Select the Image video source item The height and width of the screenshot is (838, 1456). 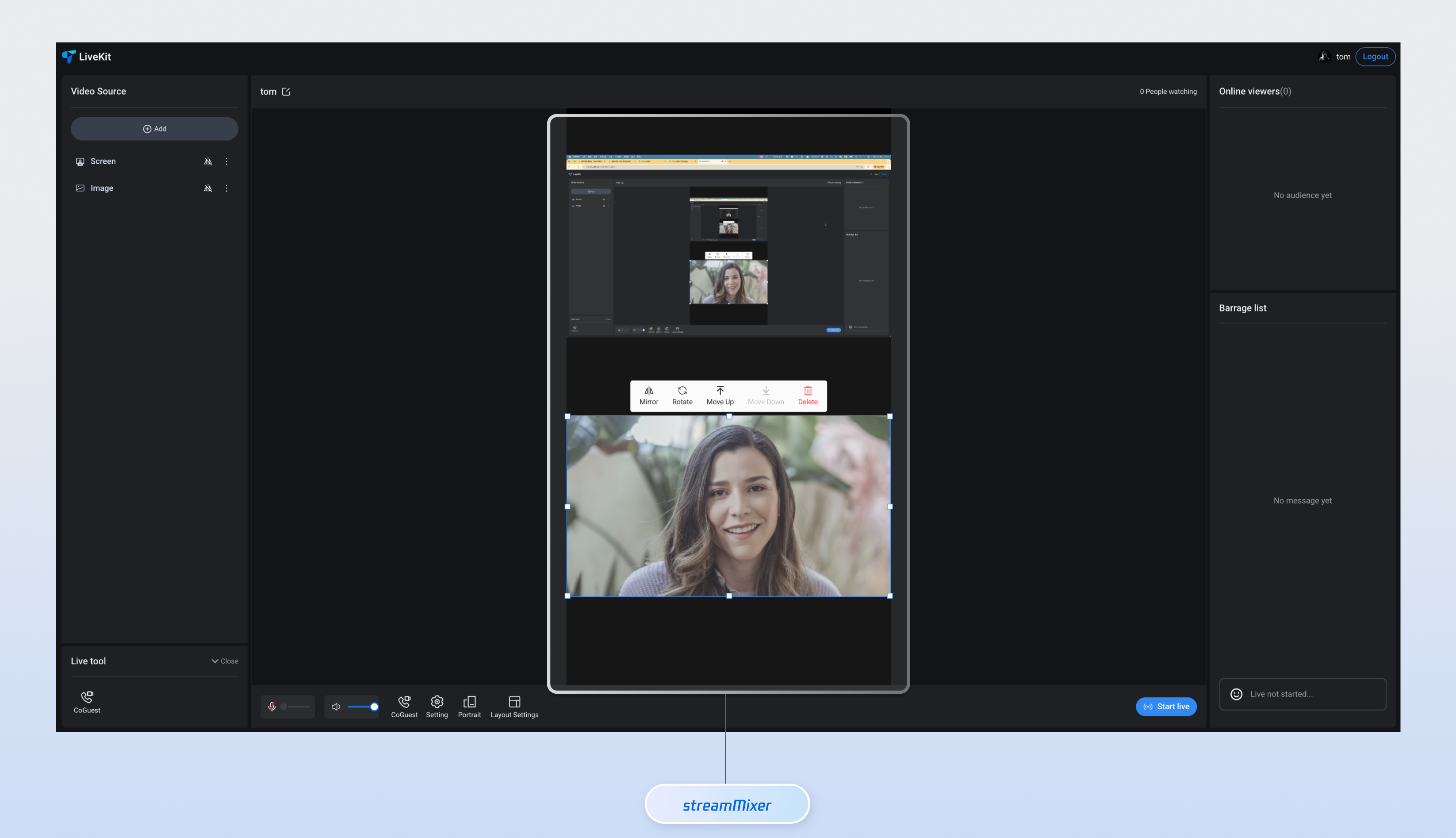[x=102, y=188]
